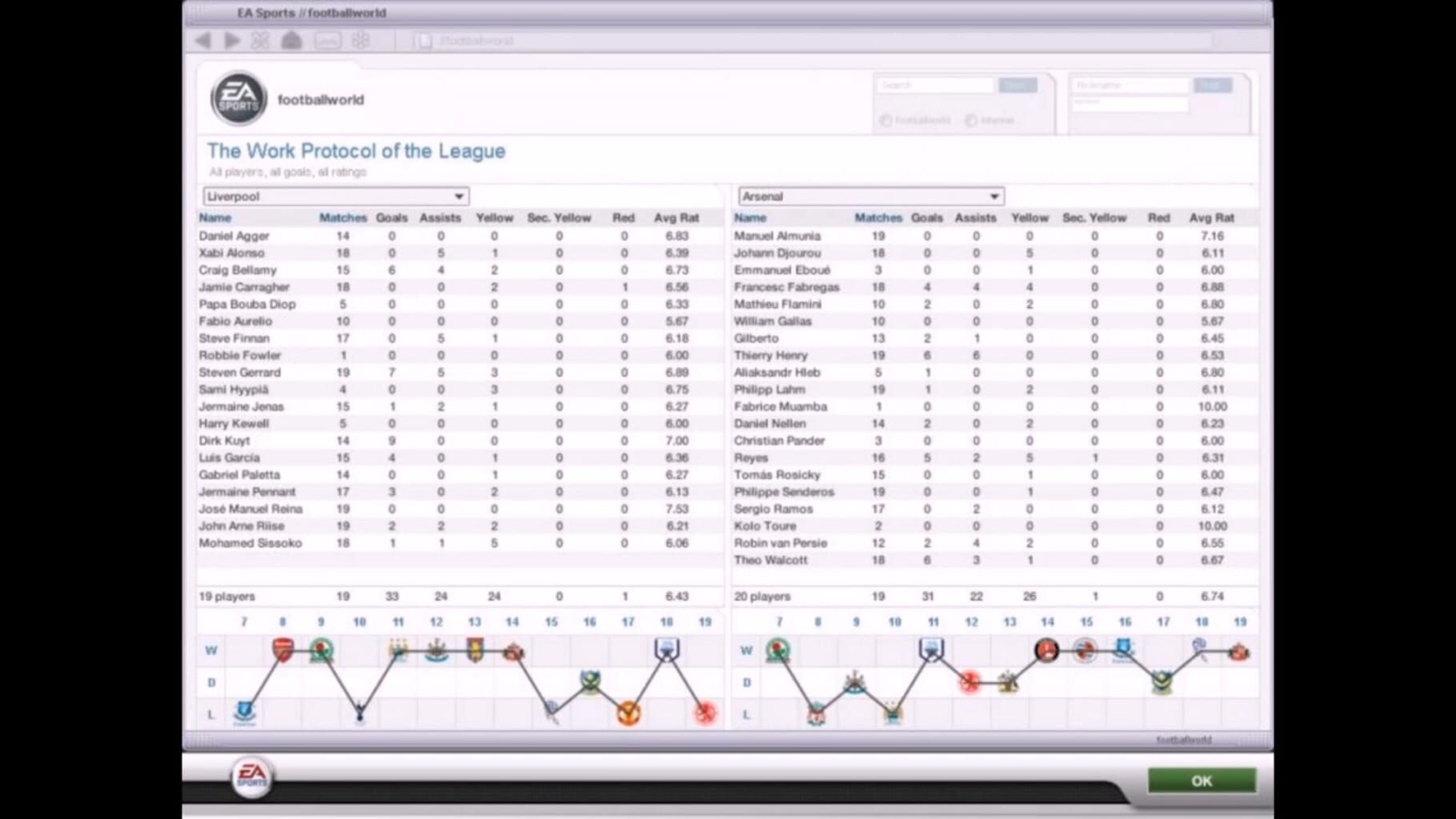1456x819 pixels.
Task: Open the Arsenal team dropdown
Action: coord(870,196)
